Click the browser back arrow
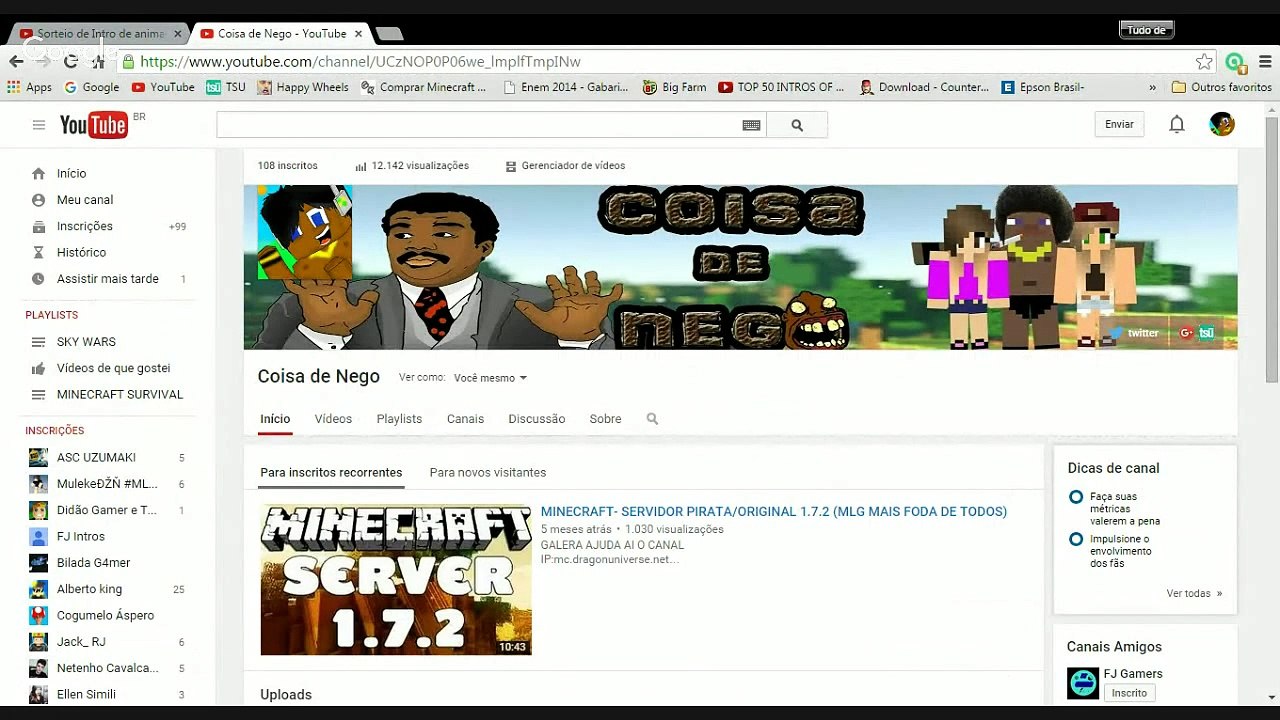Viewport: 1280px width, 720px height. point(16,61)
